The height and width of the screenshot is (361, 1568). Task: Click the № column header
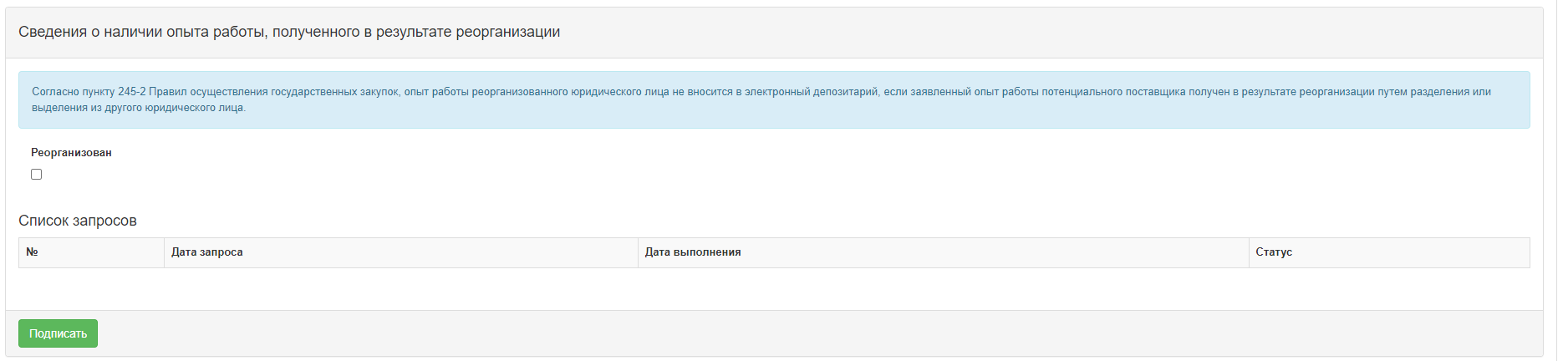(x=32, y=252)
